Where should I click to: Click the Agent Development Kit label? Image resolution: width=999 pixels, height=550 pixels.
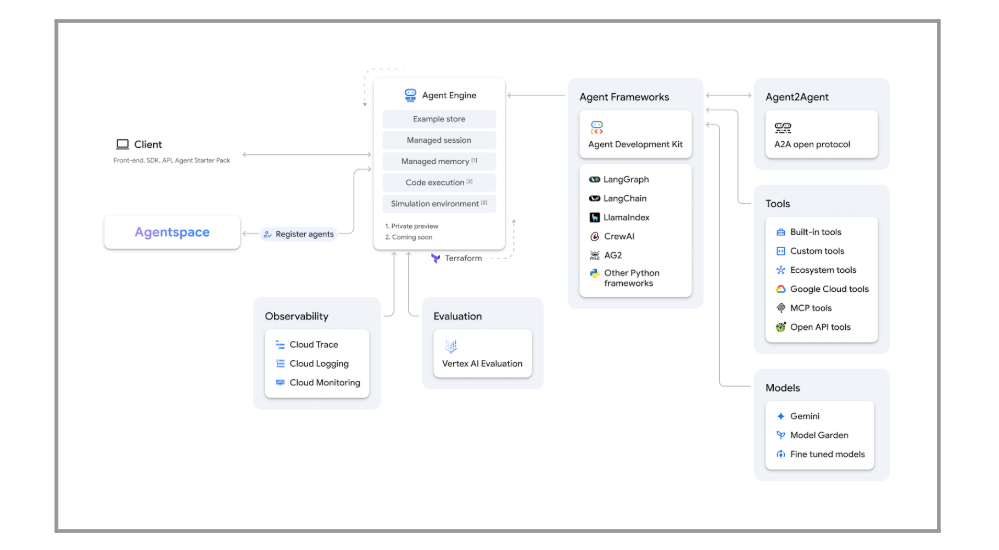pyautogui.click(x=635, y=145)
